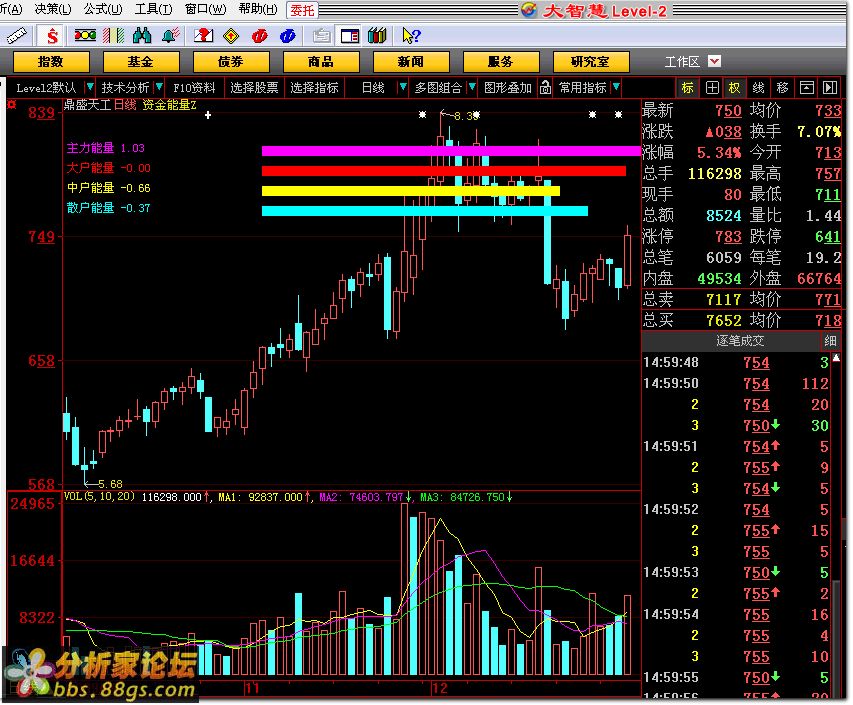Click the small red gear icon by the chart title
This screenshot has width=853, height=705.
point(11,104)
